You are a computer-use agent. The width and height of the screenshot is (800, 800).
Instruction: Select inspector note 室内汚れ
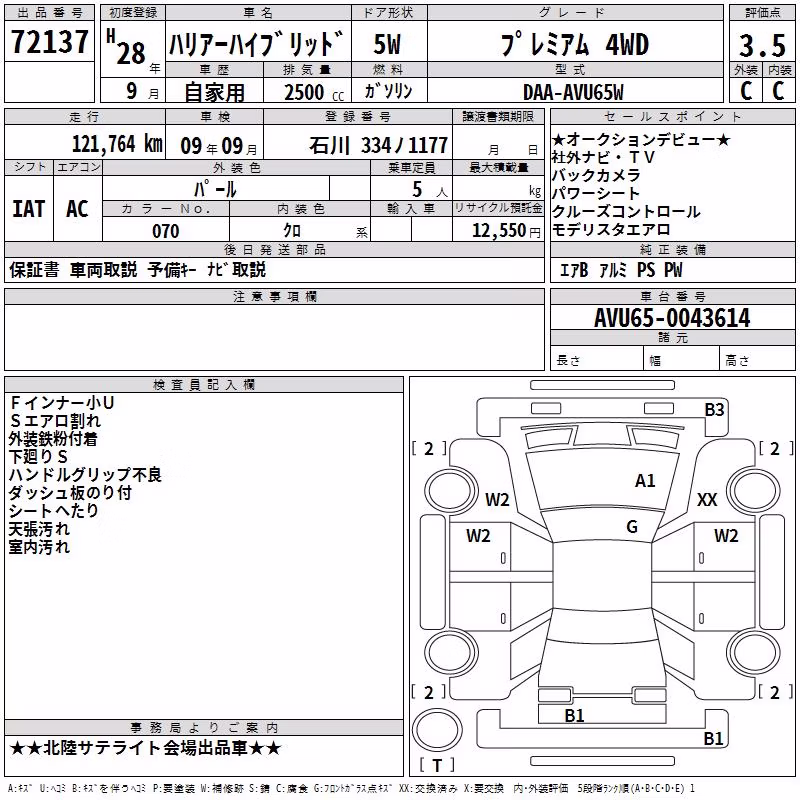[x=39, y=547]
